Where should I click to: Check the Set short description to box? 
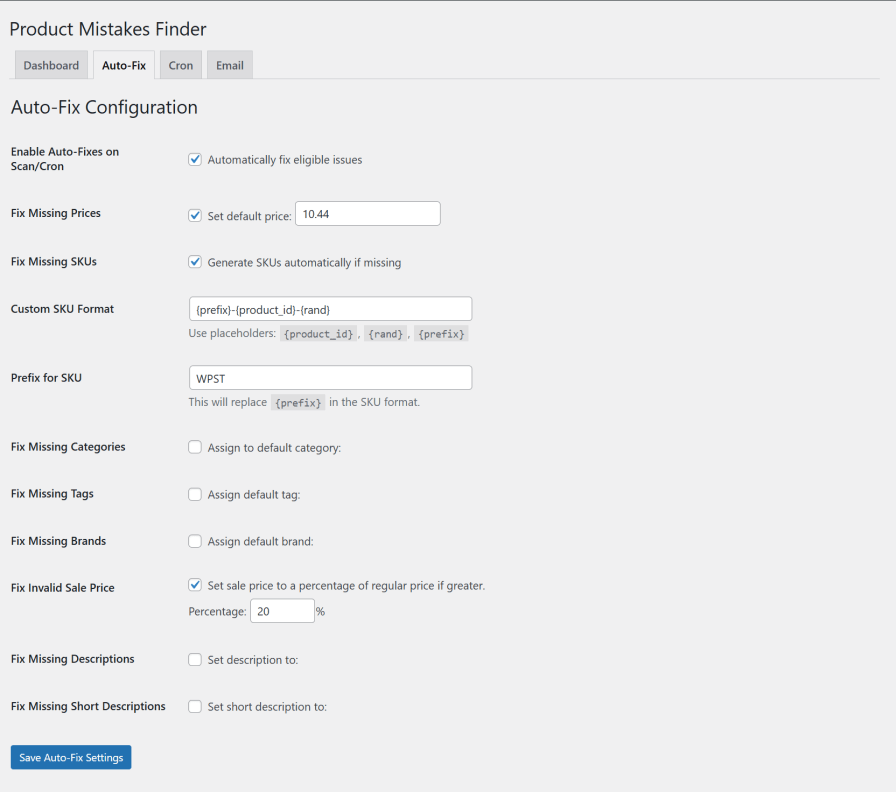(x=195, y=706)
